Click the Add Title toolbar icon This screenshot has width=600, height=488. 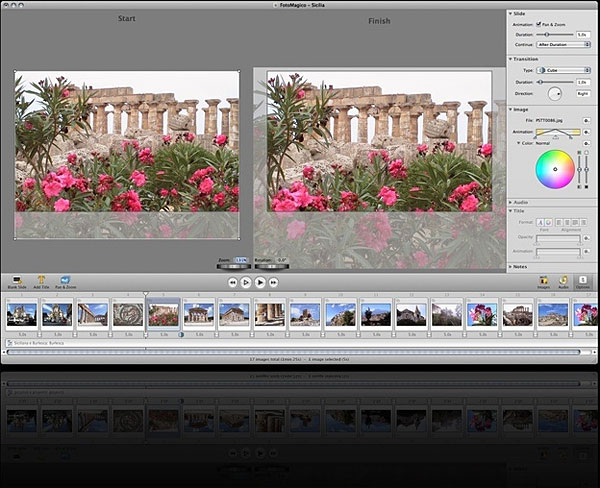click(x=41, y=280)
